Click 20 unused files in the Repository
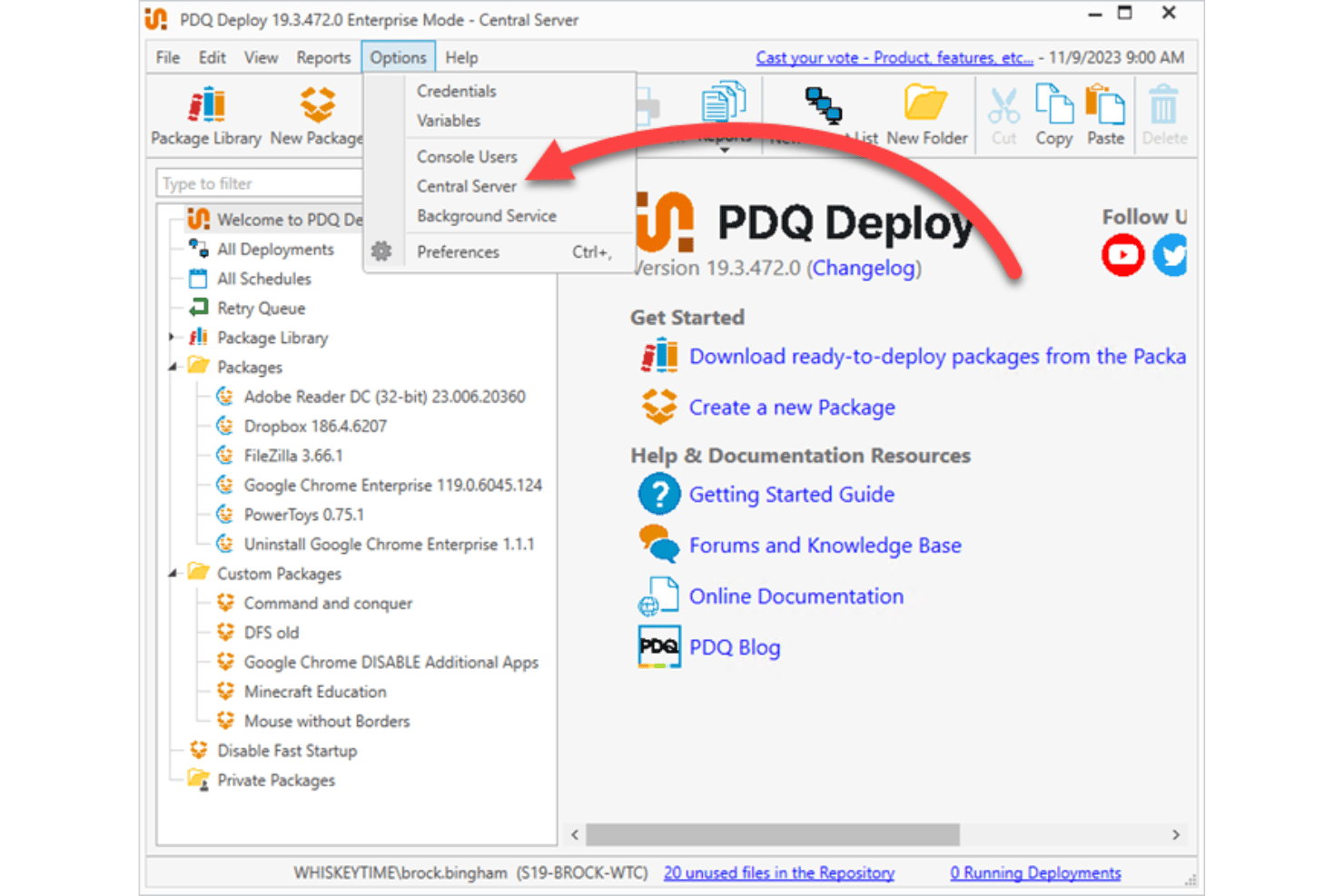This screenshot has width=1344, height=896. (x=779, y=872)
